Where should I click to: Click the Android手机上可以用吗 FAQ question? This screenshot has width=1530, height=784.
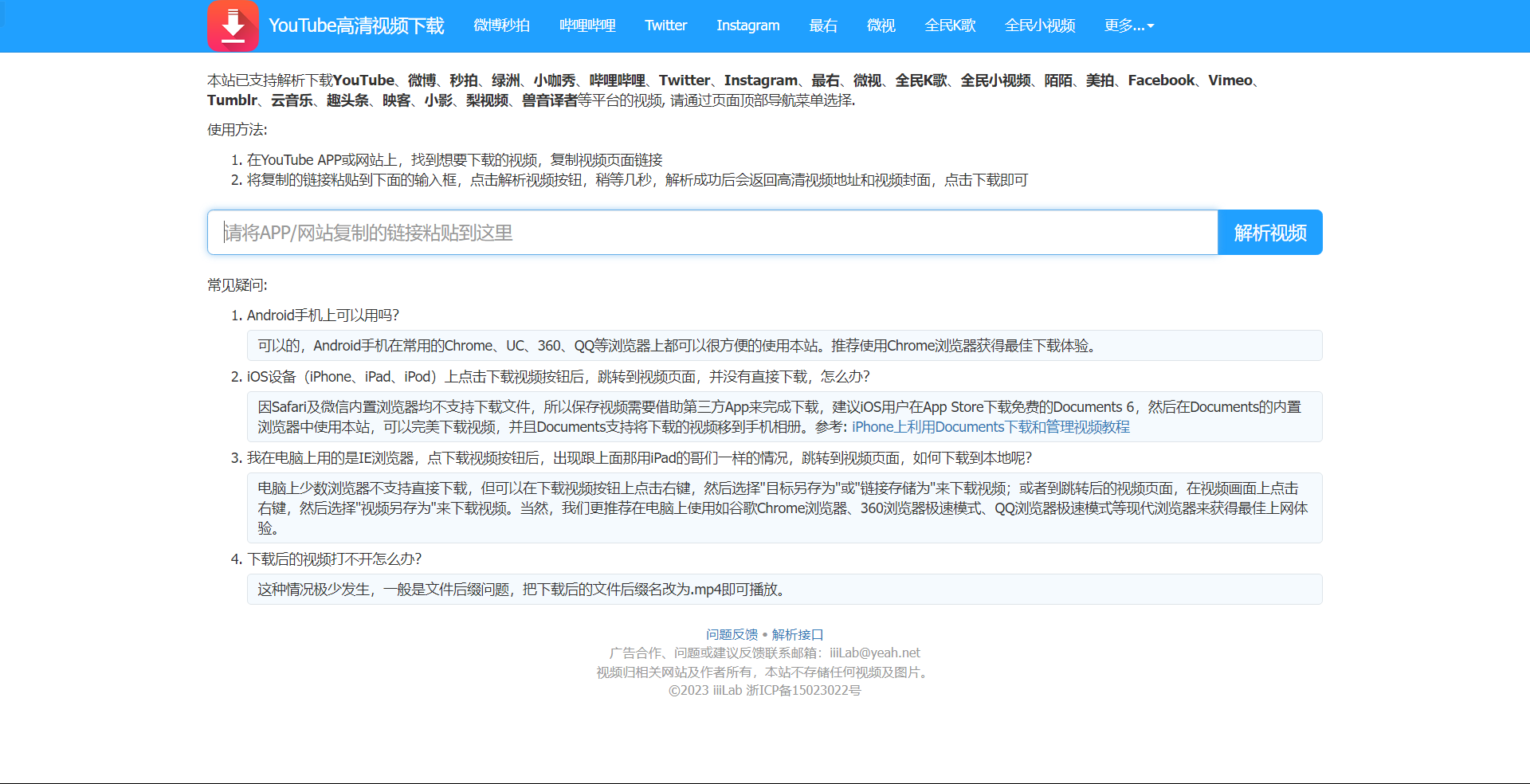[x=323, y=316]
